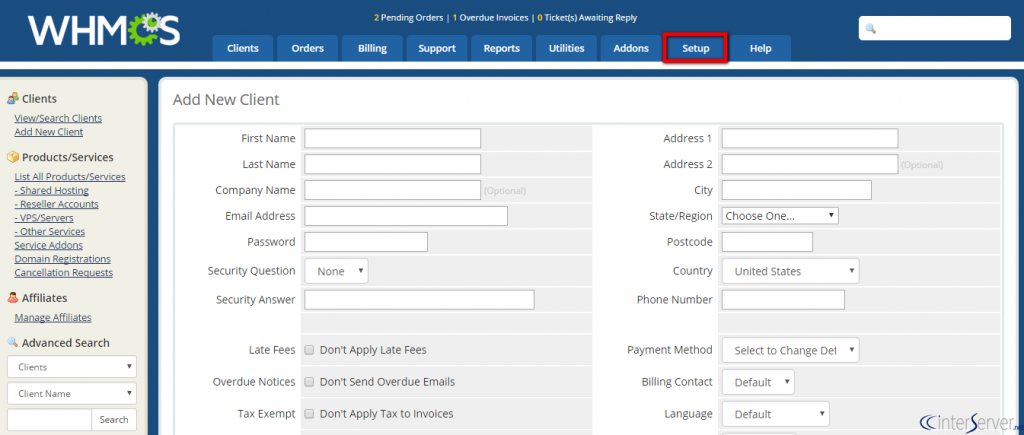The image size is (1024, 435).
Task: Click the Advanced Search Search button
Action: click(114, 420)
